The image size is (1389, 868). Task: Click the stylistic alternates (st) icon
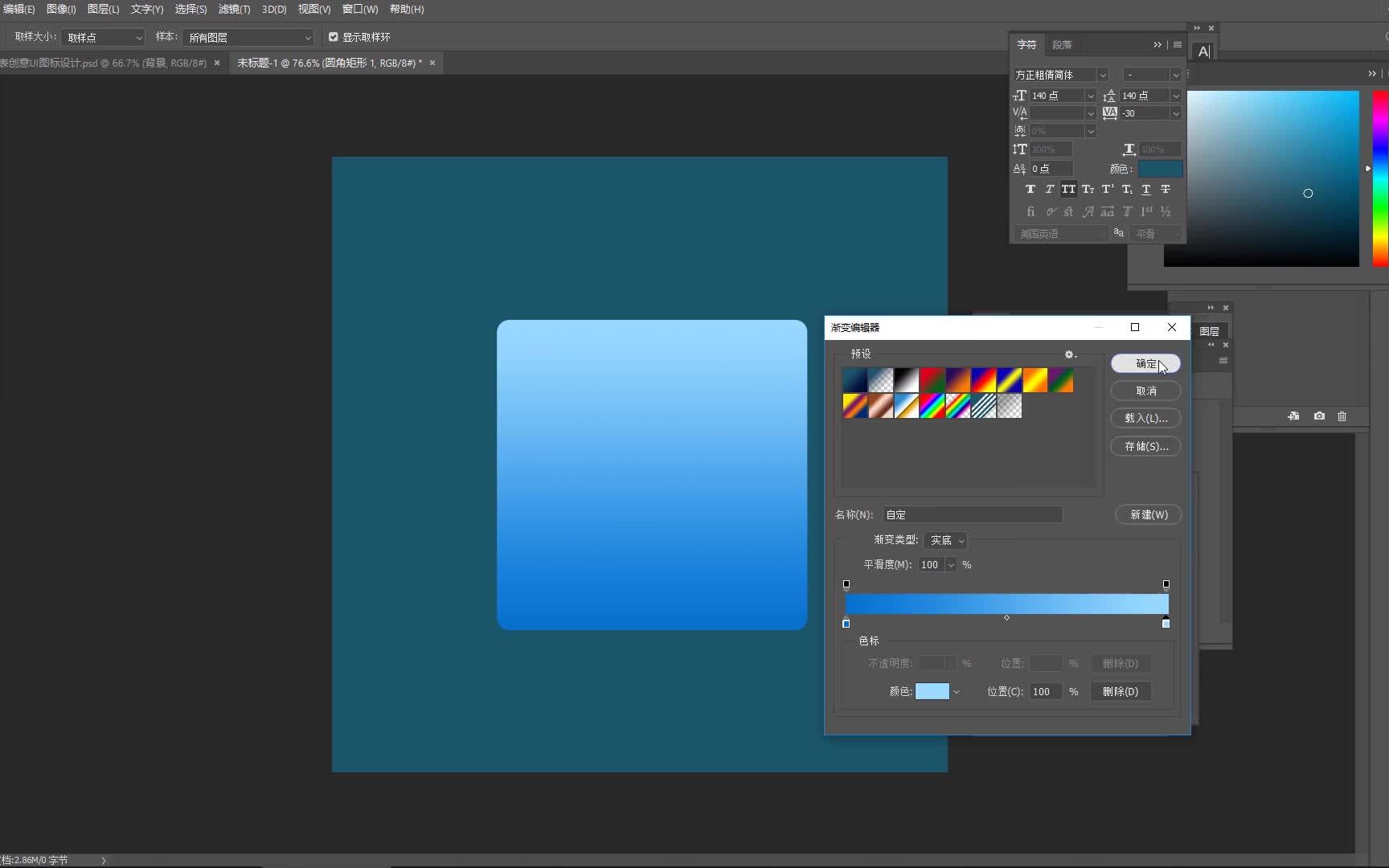click(x=1068, y=211)
